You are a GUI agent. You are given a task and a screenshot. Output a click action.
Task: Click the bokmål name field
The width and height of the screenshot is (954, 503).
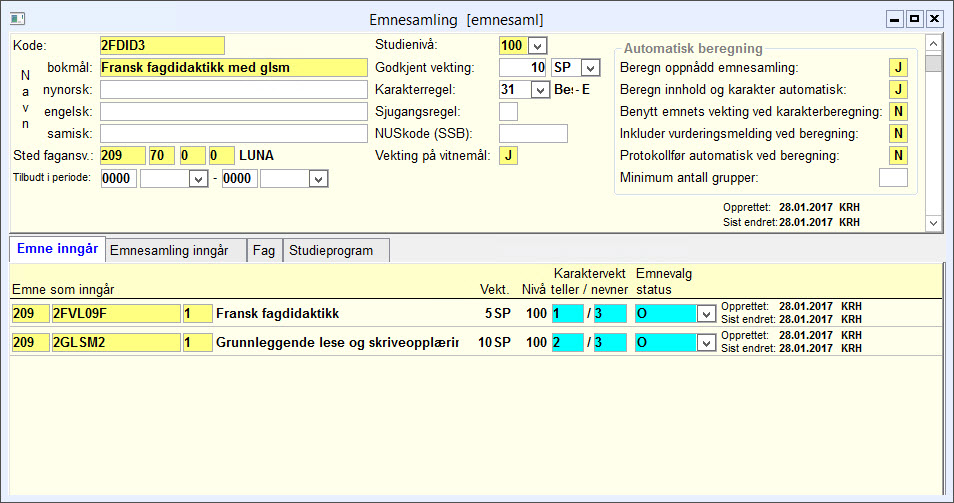(234, 68)
